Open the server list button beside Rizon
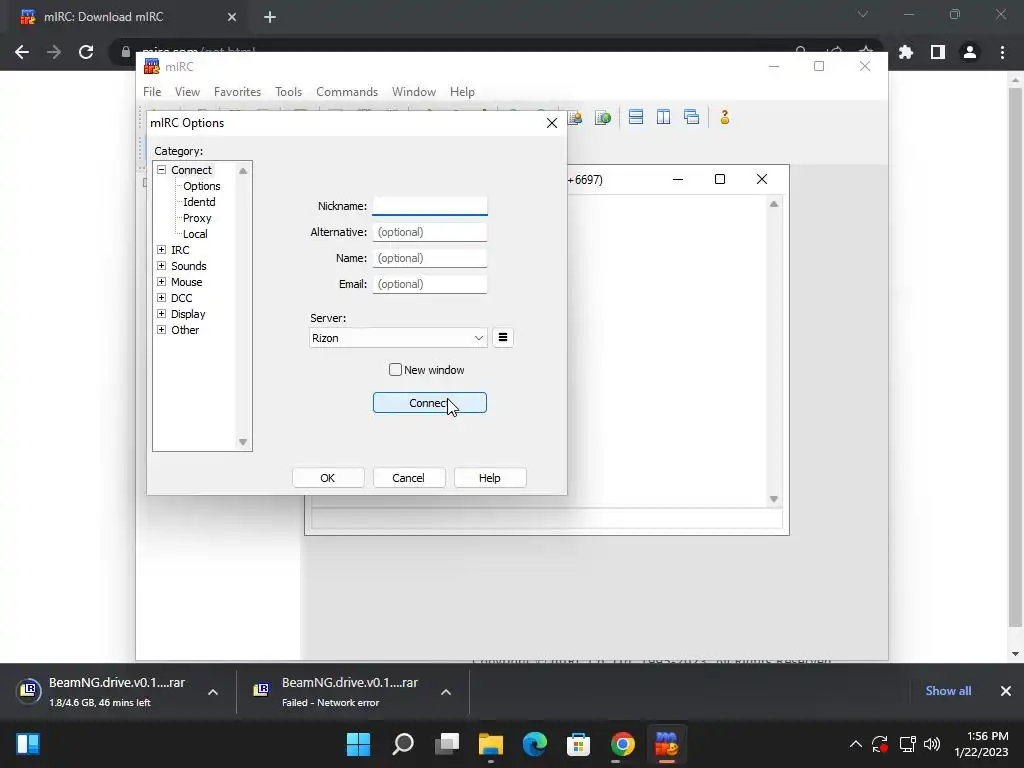The image size is (1024, 768). coord(503,338)
